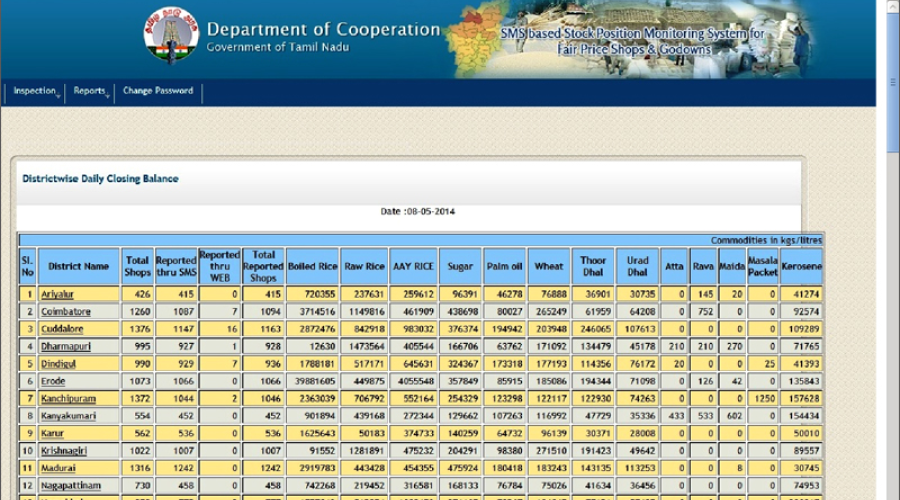Click the Tamil Nadu map banner image
Viewport: 900px width, 500px height.
(x=476, y=39)
